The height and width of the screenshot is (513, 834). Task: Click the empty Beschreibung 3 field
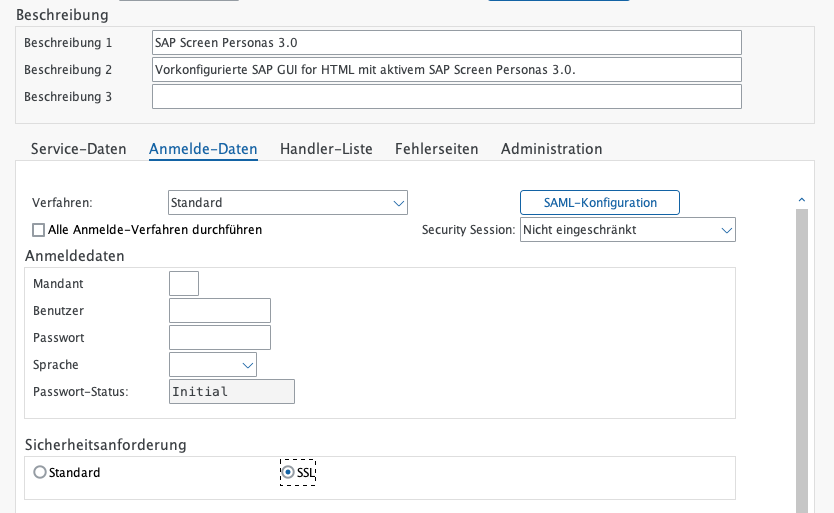click(446, 97)
